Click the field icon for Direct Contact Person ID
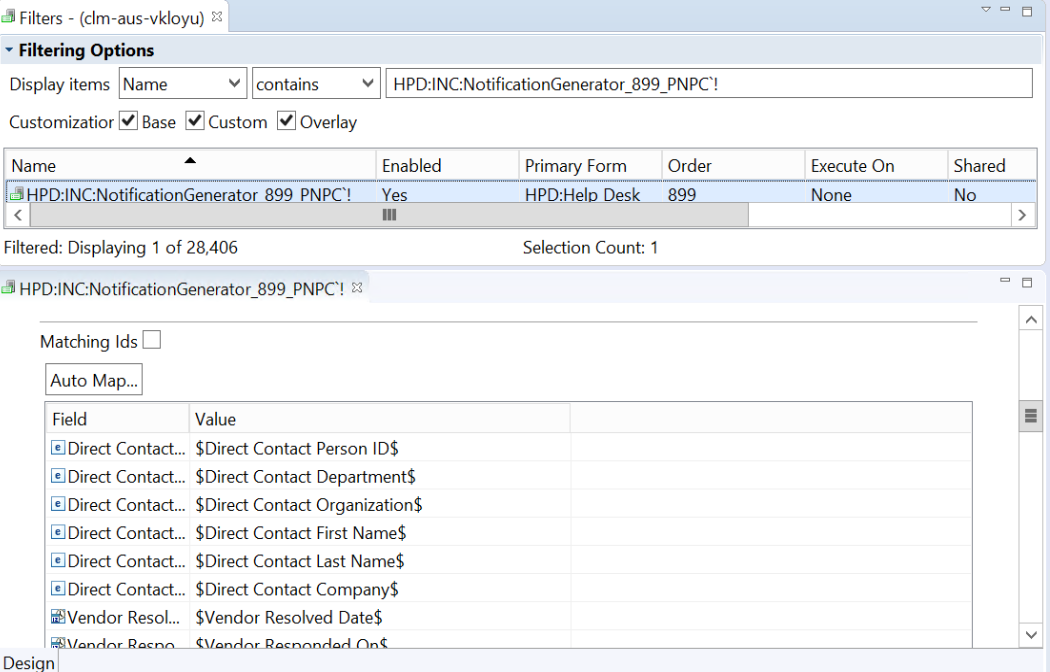 click(x=58, y=449)
